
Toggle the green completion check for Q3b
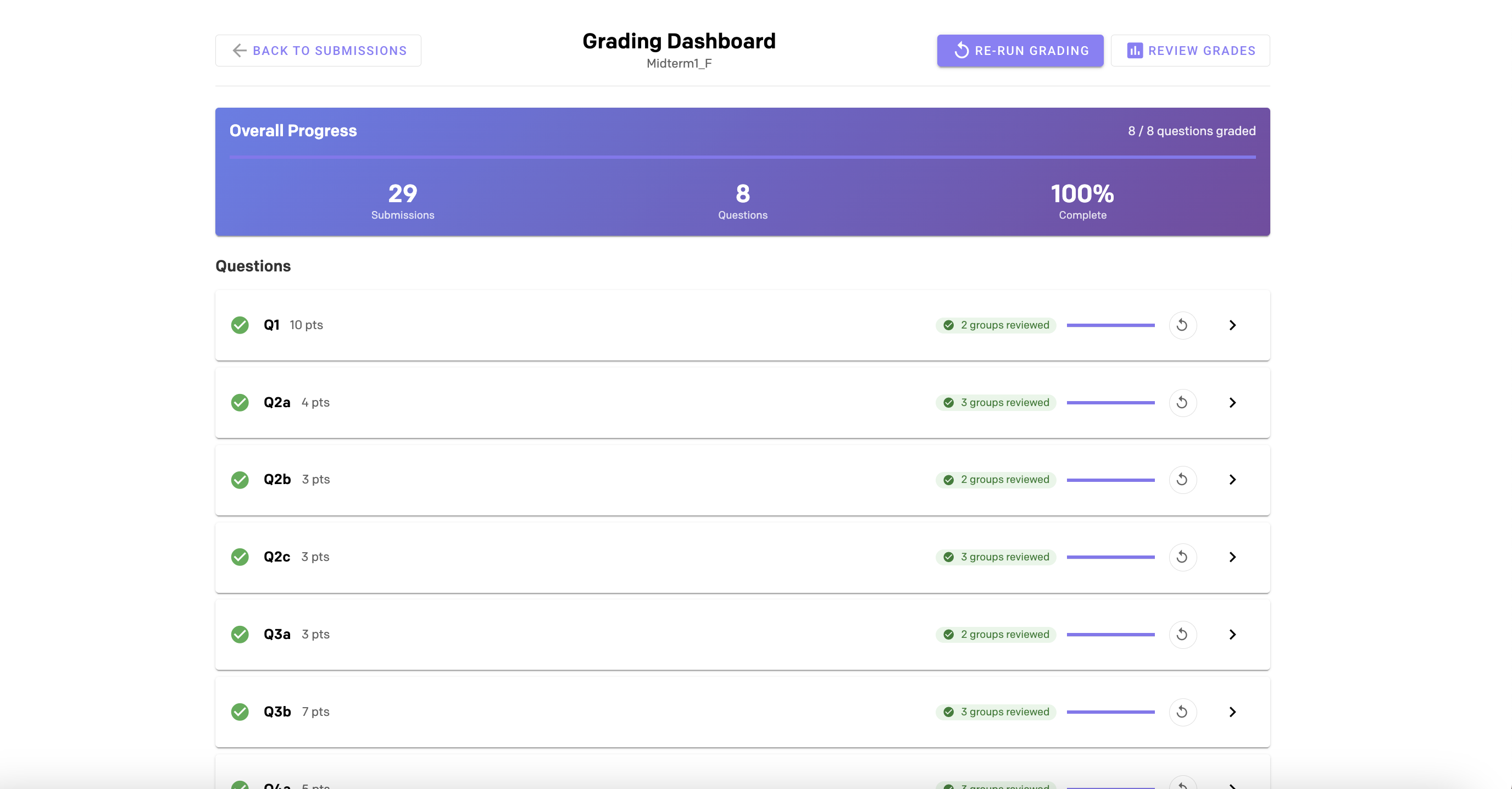[x=240, y=712]
